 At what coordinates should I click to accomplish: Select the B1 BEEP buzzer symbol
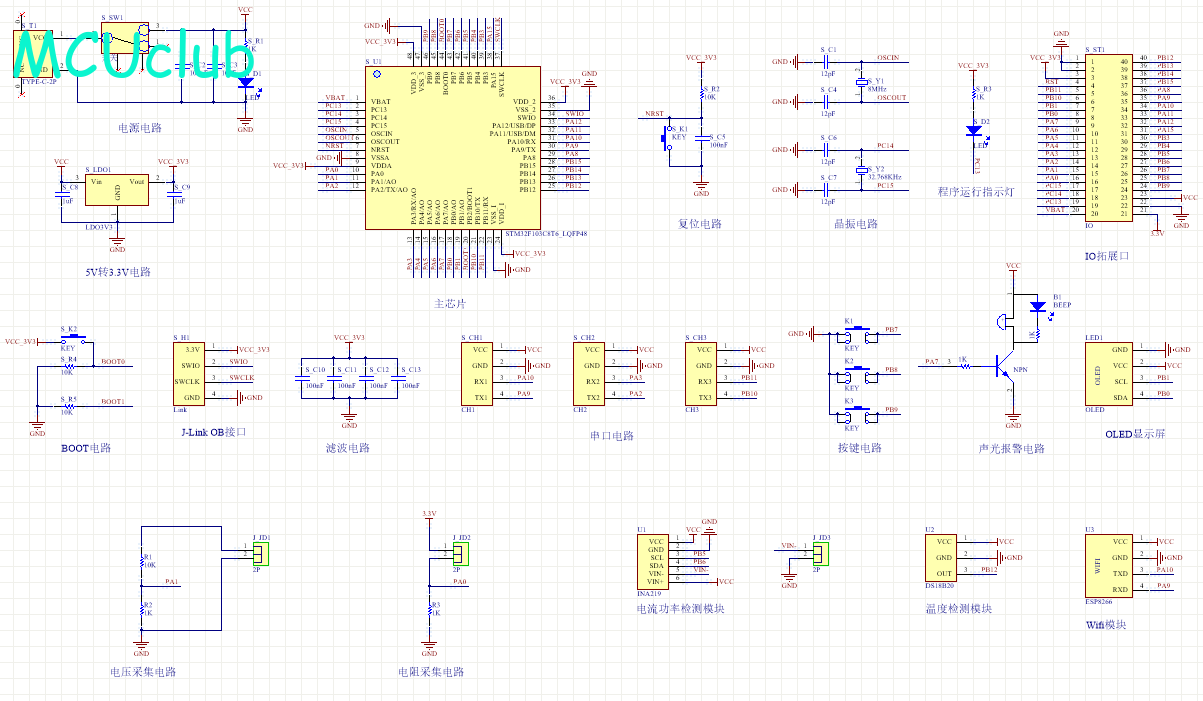[x=1001, y=321]
